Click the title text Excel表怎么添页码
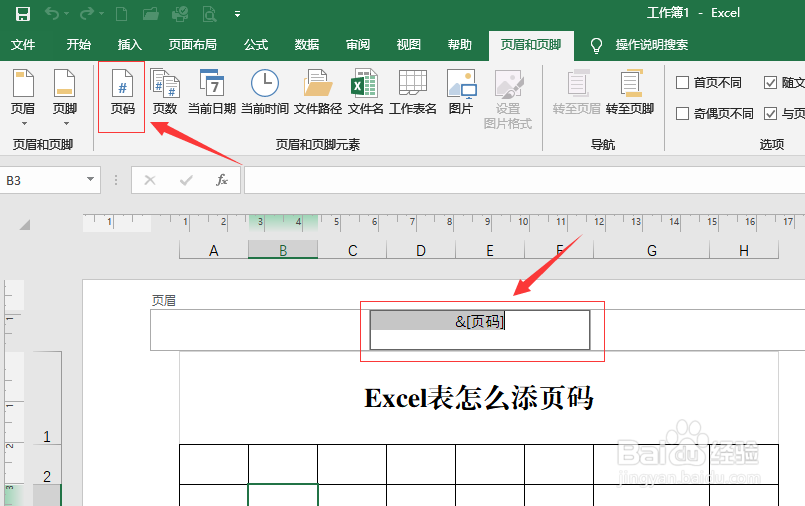This screenshot has height=506, width=805. click(x=478, y=398)
